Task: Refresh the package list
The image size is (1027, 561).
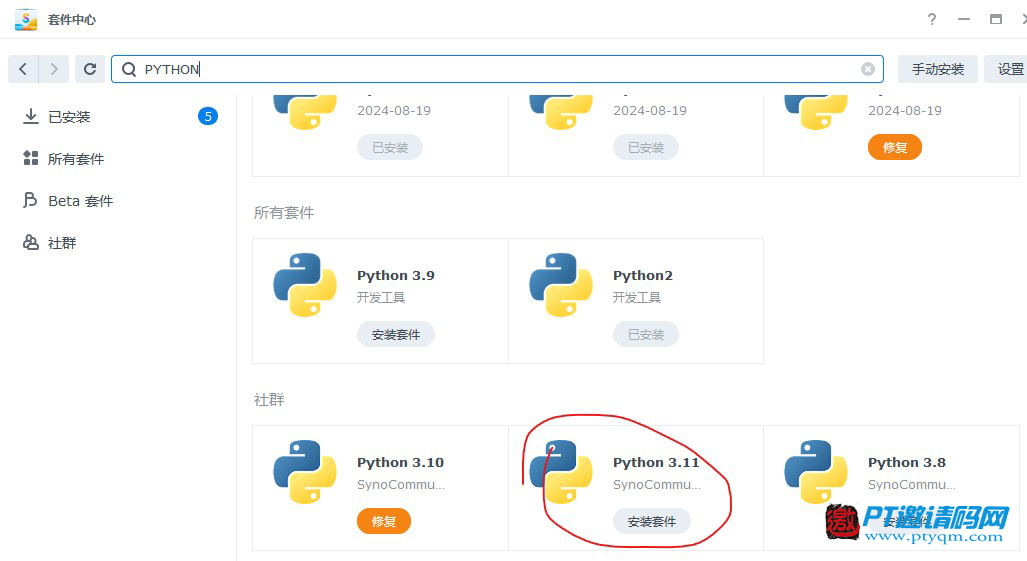Action: (90, 69)
